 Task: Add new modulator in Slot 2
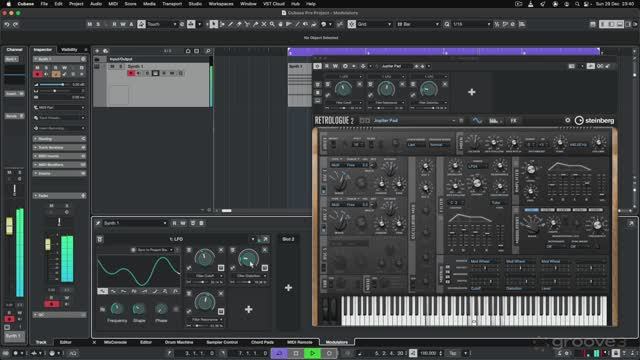tap(288, 288)
